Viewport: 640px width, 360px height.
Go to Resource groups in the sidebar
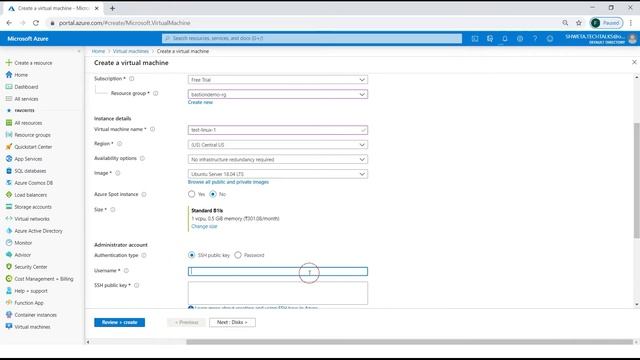[32, 135]
